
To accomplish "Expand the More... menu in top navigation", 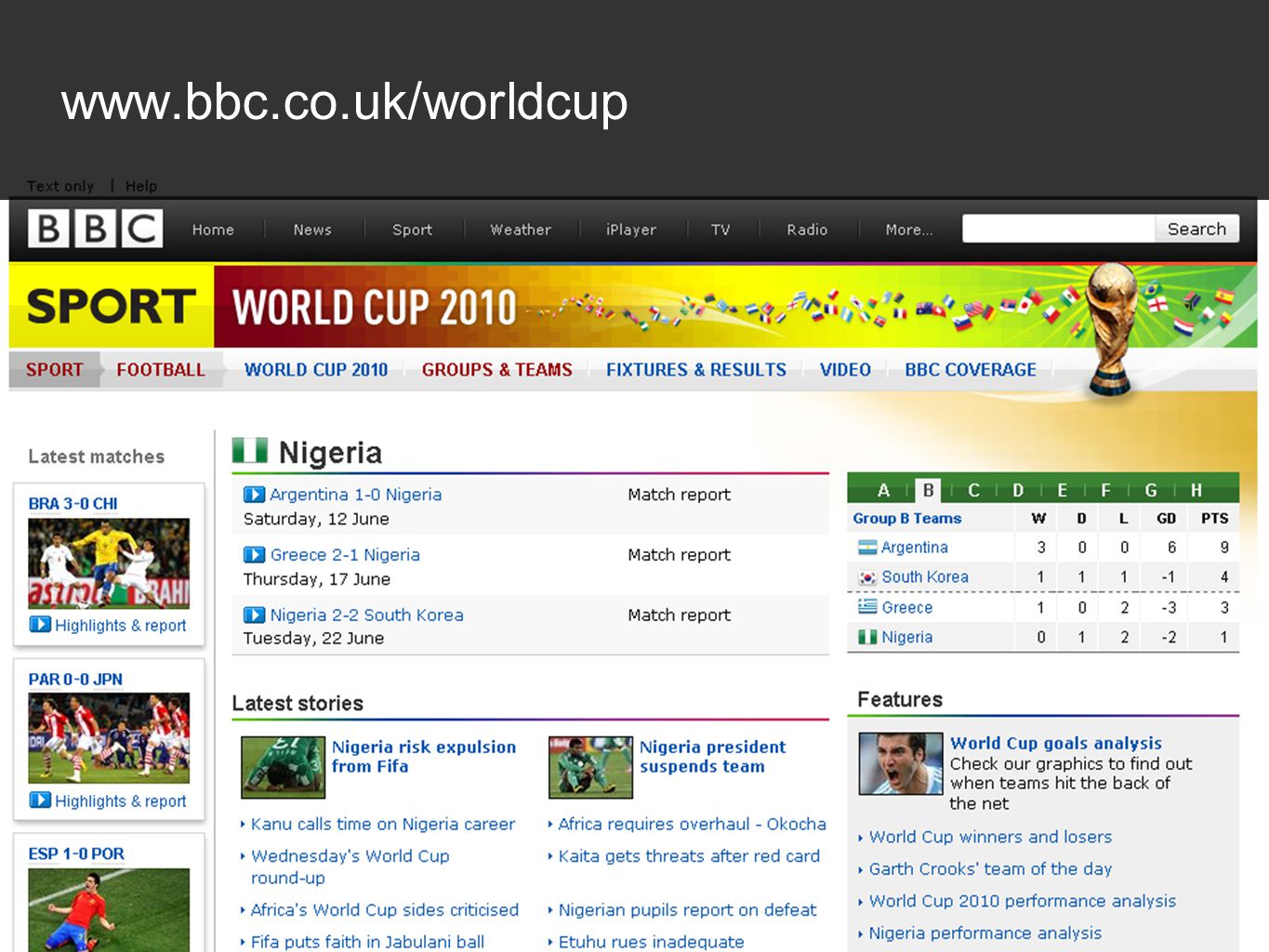I will coord(908,230).
